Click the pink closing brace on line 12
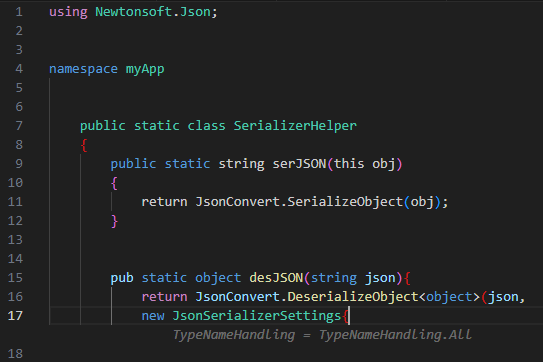Viewport: 543px width, 362px height. [114, 221]
